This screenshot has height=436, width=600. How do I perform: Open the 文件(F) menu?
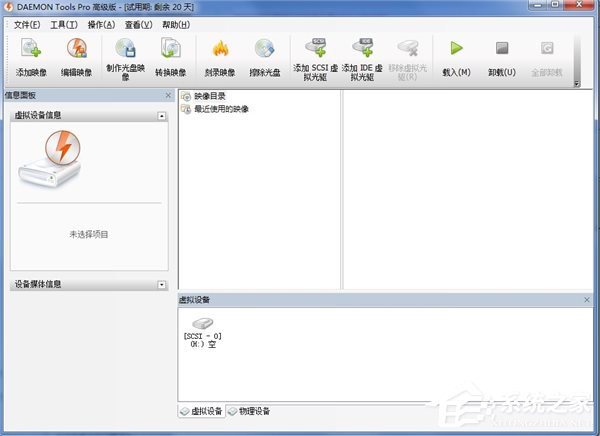coord(27,23)
